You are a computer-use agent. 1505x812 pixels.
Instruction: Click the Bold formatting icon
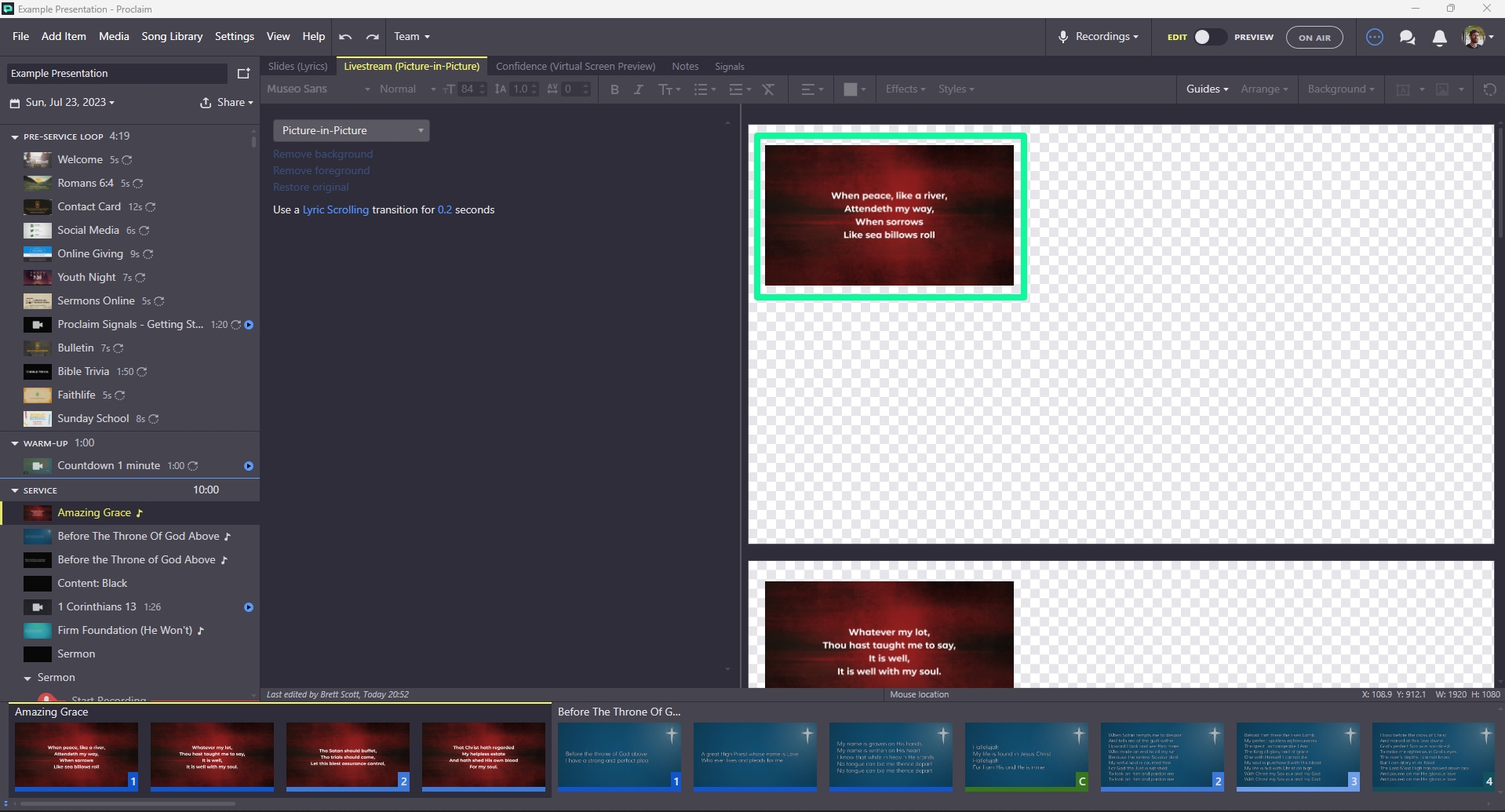[614, 89]
